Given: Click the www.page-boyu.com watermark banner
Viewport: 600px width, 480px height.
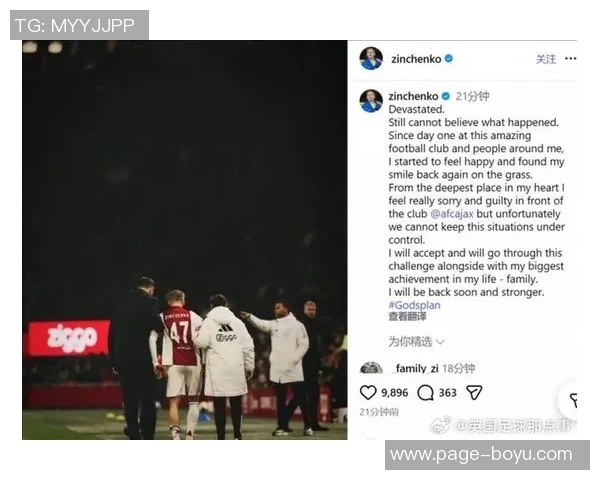Looking at the screenshot, I should click(x=487, y=455).
